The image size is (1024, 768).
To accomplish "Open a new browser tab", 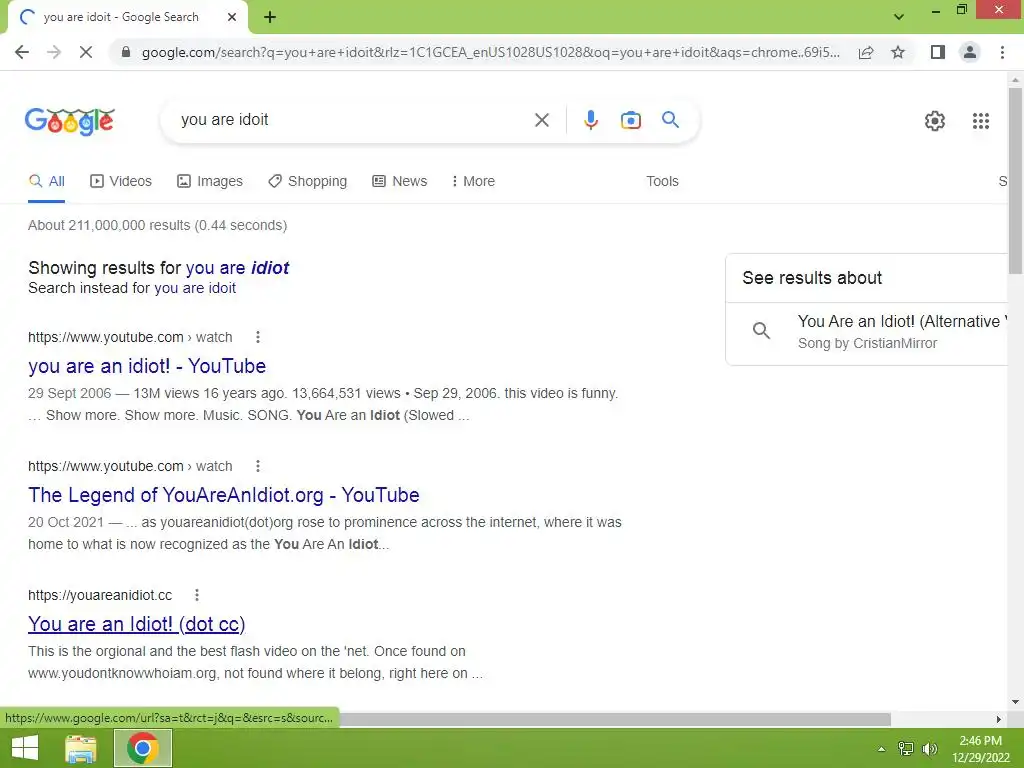I will tap(270, 18).
